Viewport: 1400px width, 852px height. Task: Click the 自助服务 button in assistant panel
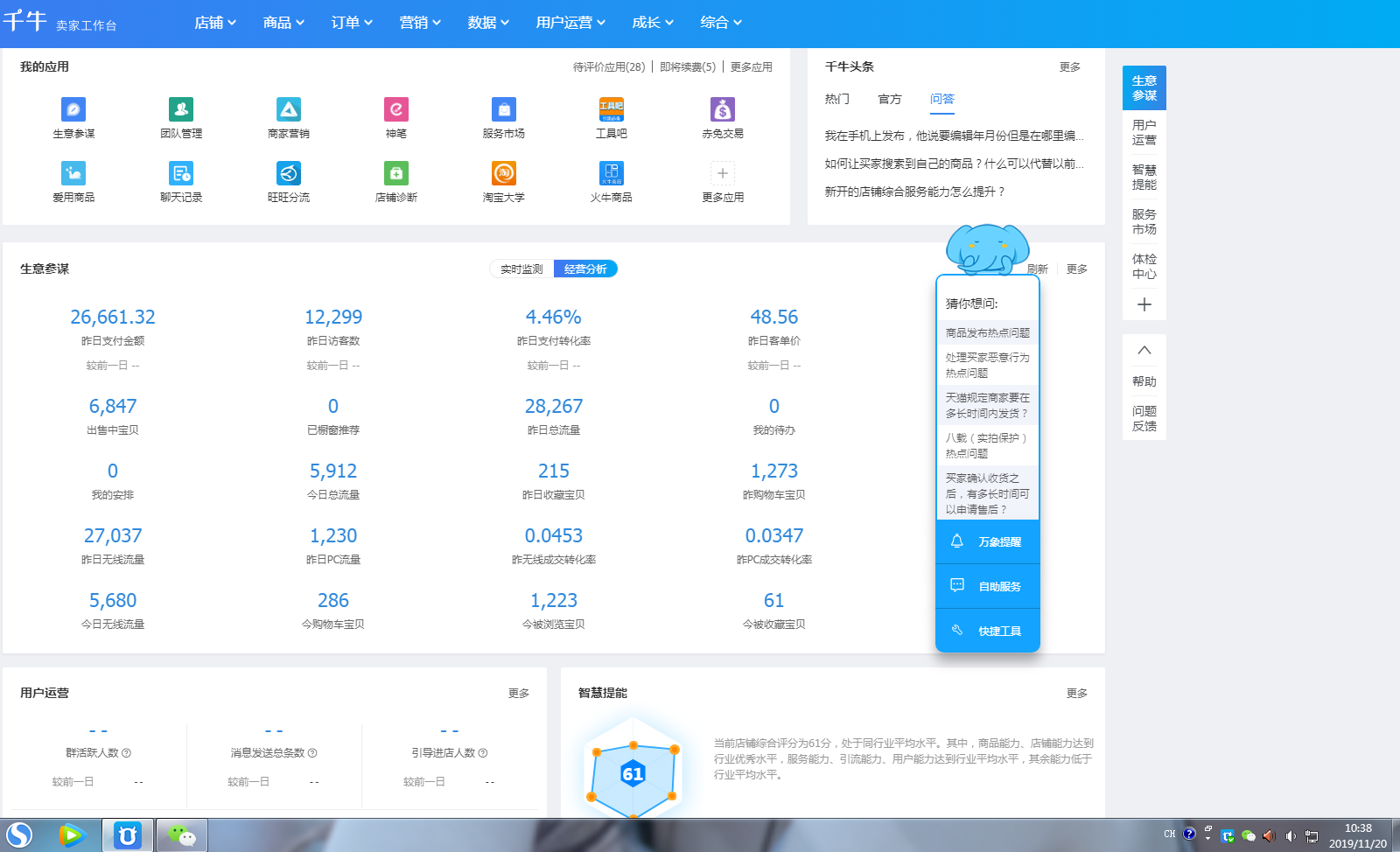988,587
